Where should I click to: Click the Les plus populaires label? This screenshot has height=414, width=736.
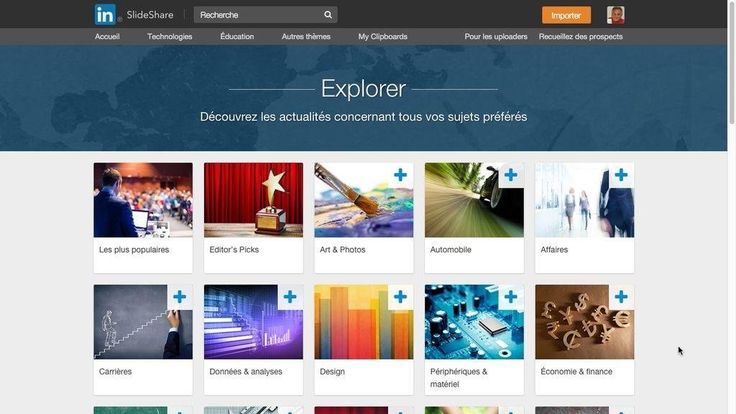[x=134, y=250]
